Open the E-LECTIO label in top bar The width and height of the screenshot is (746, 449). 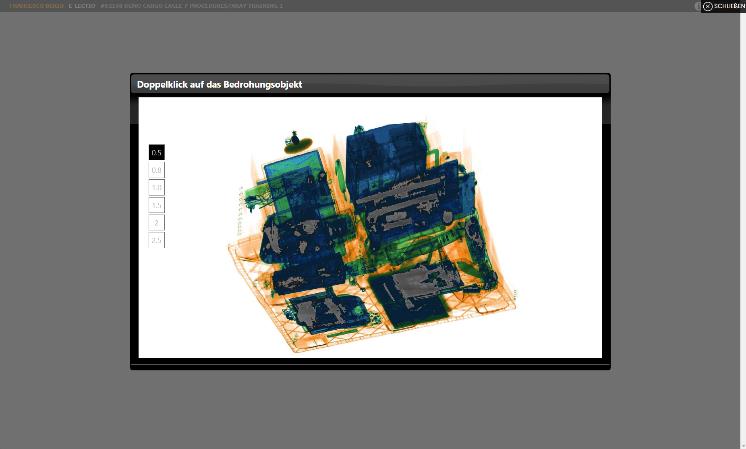[81, 6]
